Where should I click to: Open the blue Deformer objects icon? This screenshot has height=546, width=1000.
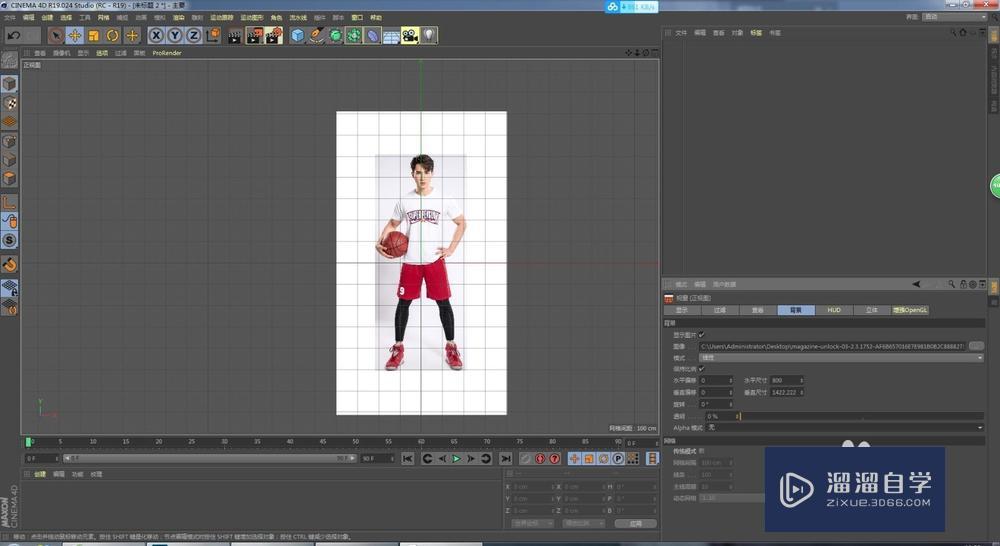373,36
